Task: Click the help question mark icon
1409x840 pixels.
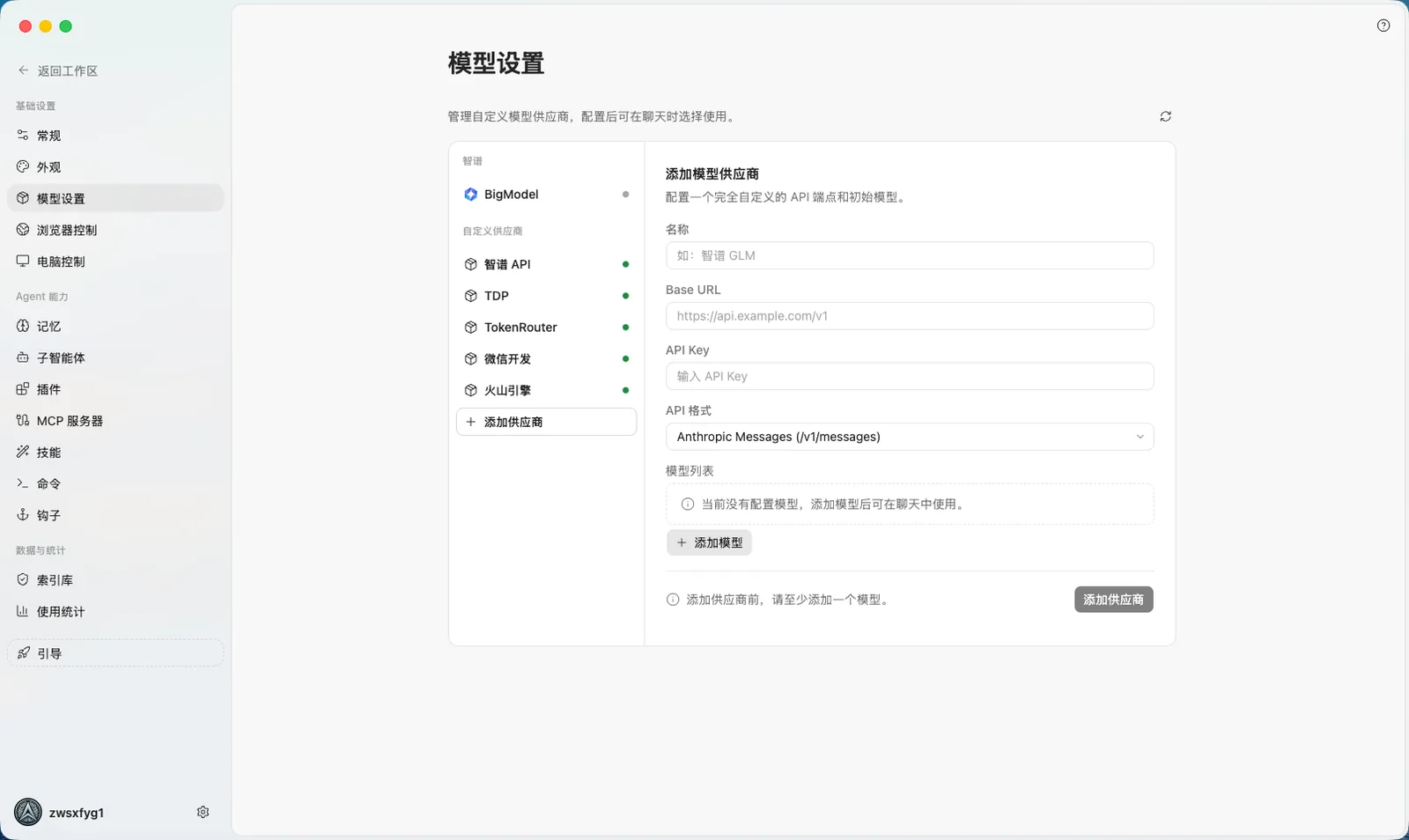Action: click(x=1383, y=26)
